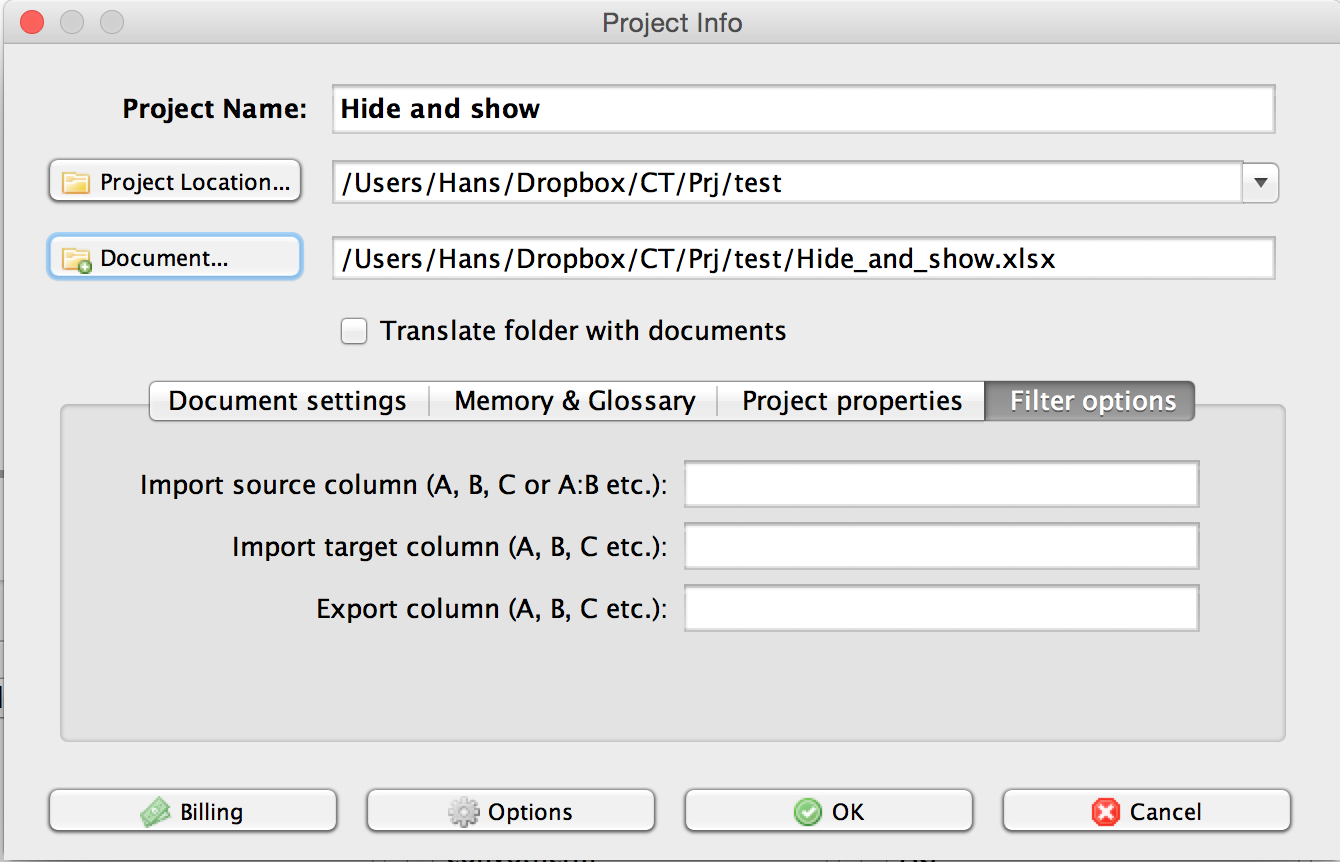The height and width of the screenshot is (862, 1340).
Task: Click the document path field with Hide_and_show.xlsx
Action: [803, 259]
